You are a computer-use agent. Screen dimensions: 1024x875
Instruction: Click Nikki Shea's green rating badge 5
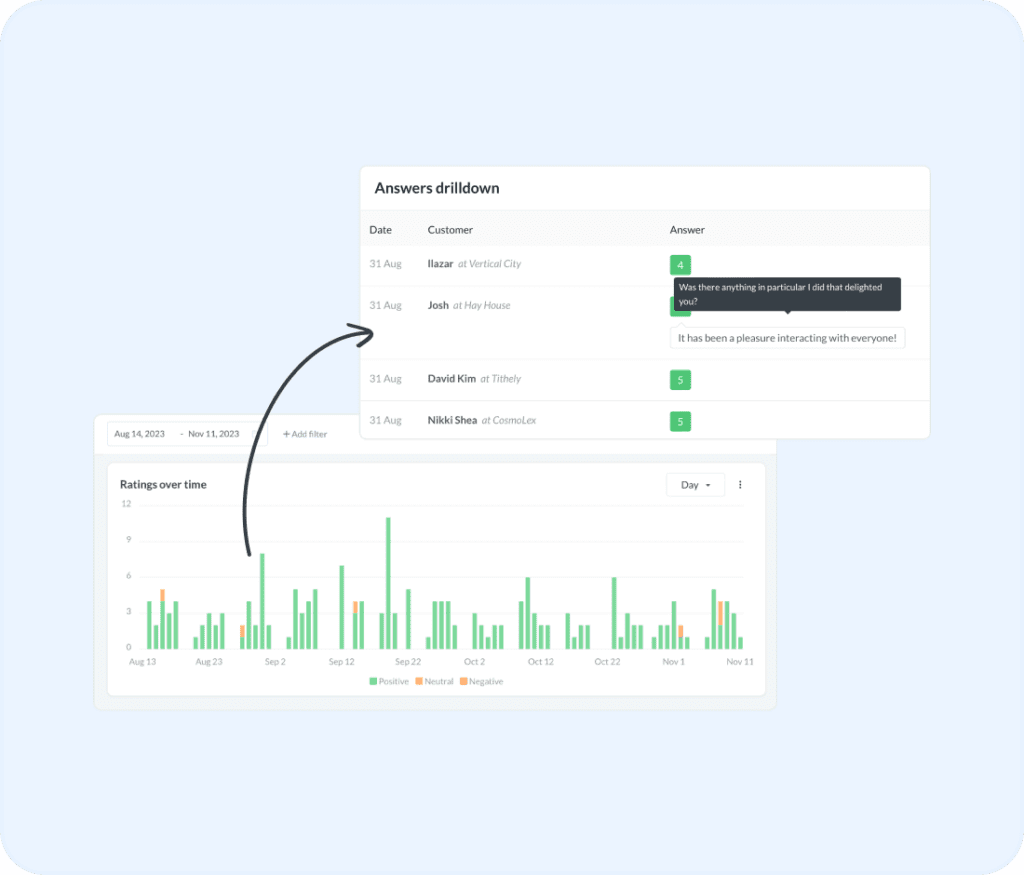click(680, 422)
